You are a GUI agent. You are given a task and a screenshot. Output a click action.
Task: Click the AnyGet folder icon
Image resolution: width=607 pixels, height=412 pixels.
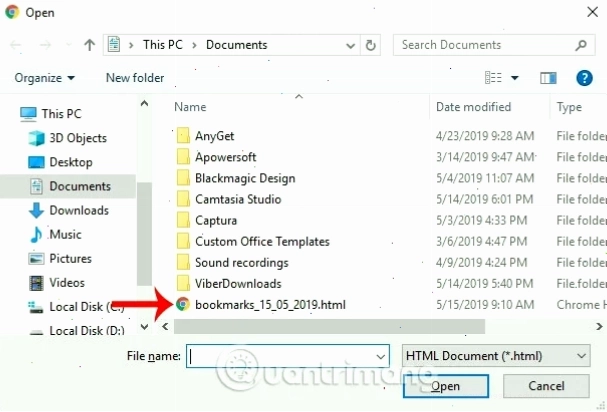click(x=183, y=136)
